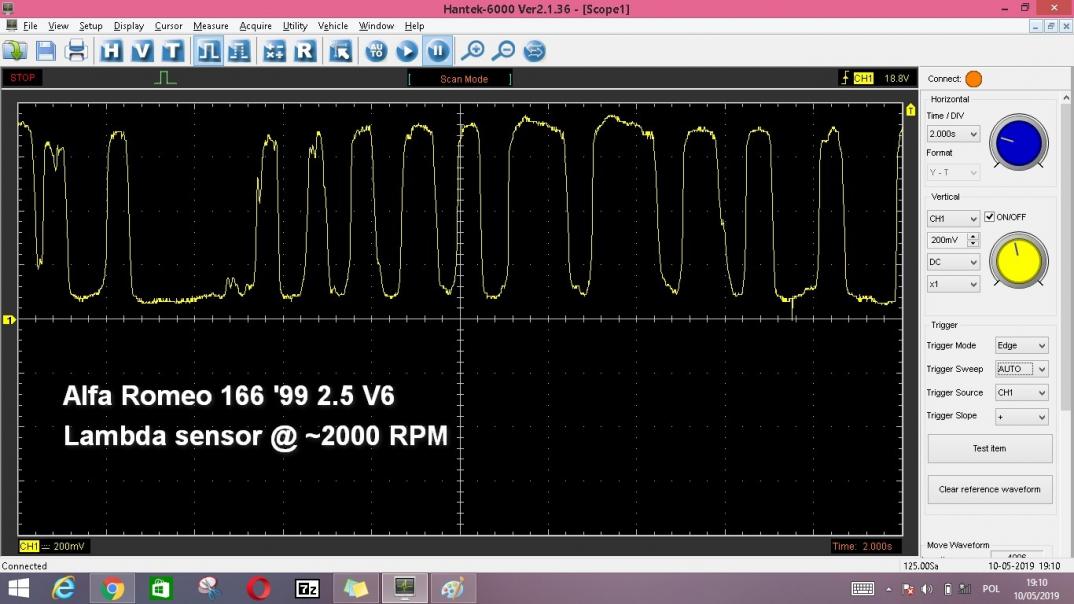Click the Print icon in toolbar
The width and height of the screenshot is (1074, 604).
76,51
